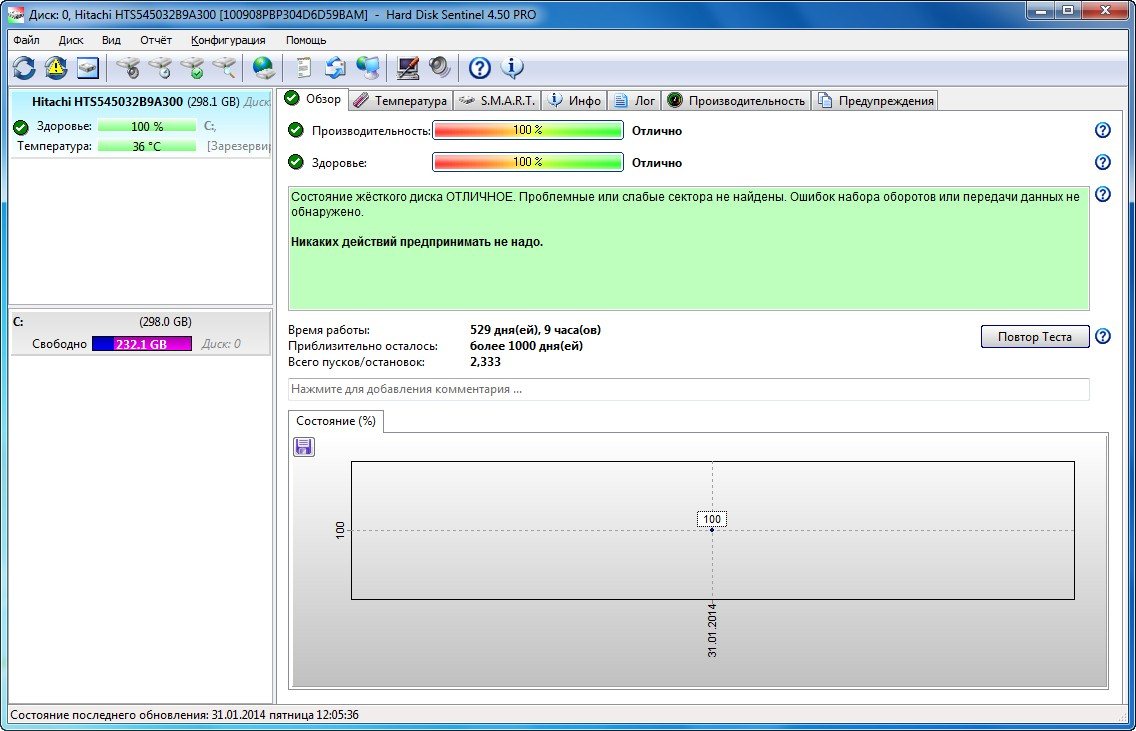Click the report document toolbar icon
Screen dimensions: 1136x731
click(x=304, y=68)
